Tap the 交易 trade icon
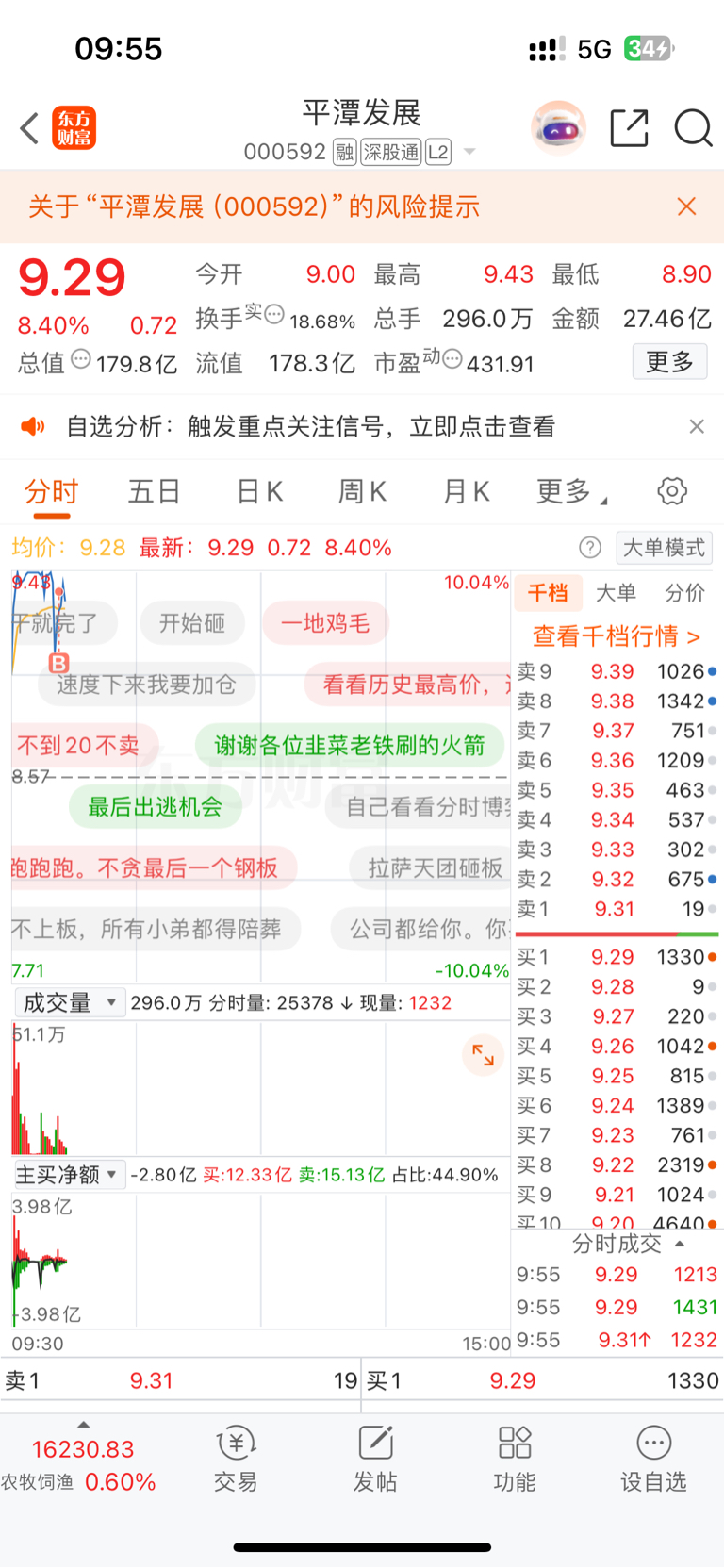The height and width of the screenshot is (1568, 724). tap(236, 1460)
